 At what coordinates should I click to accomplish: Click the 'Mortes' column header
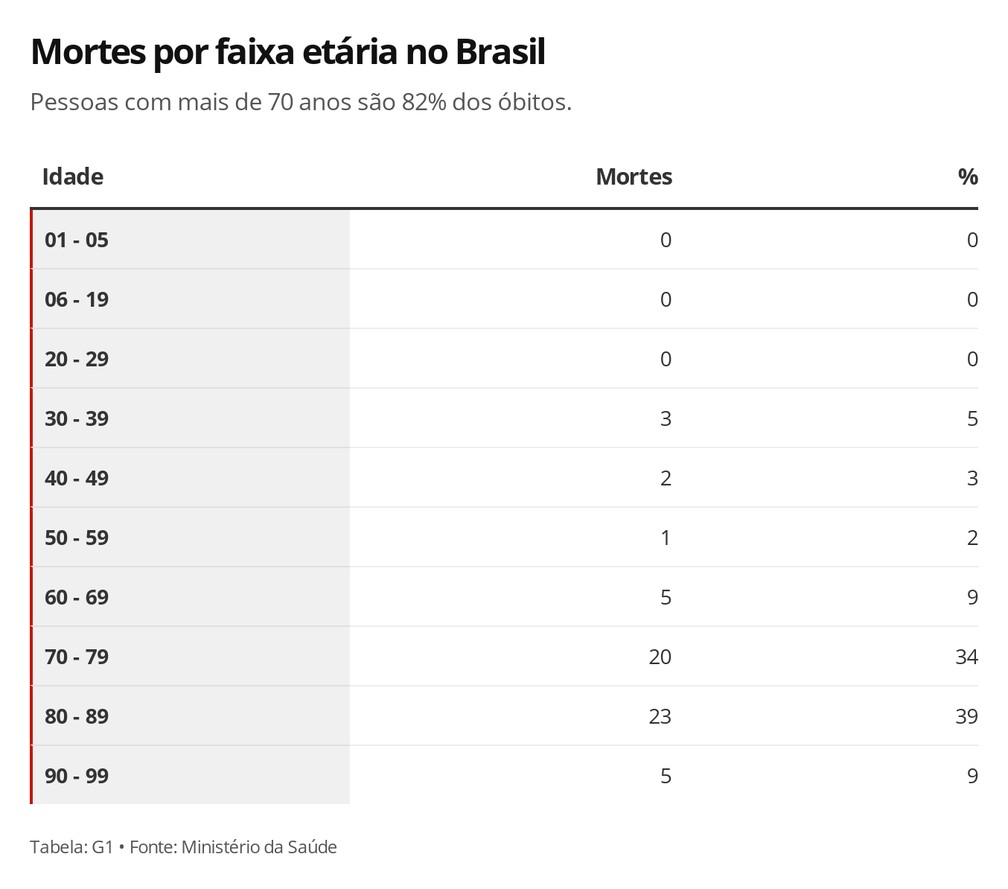pos(634,177)
